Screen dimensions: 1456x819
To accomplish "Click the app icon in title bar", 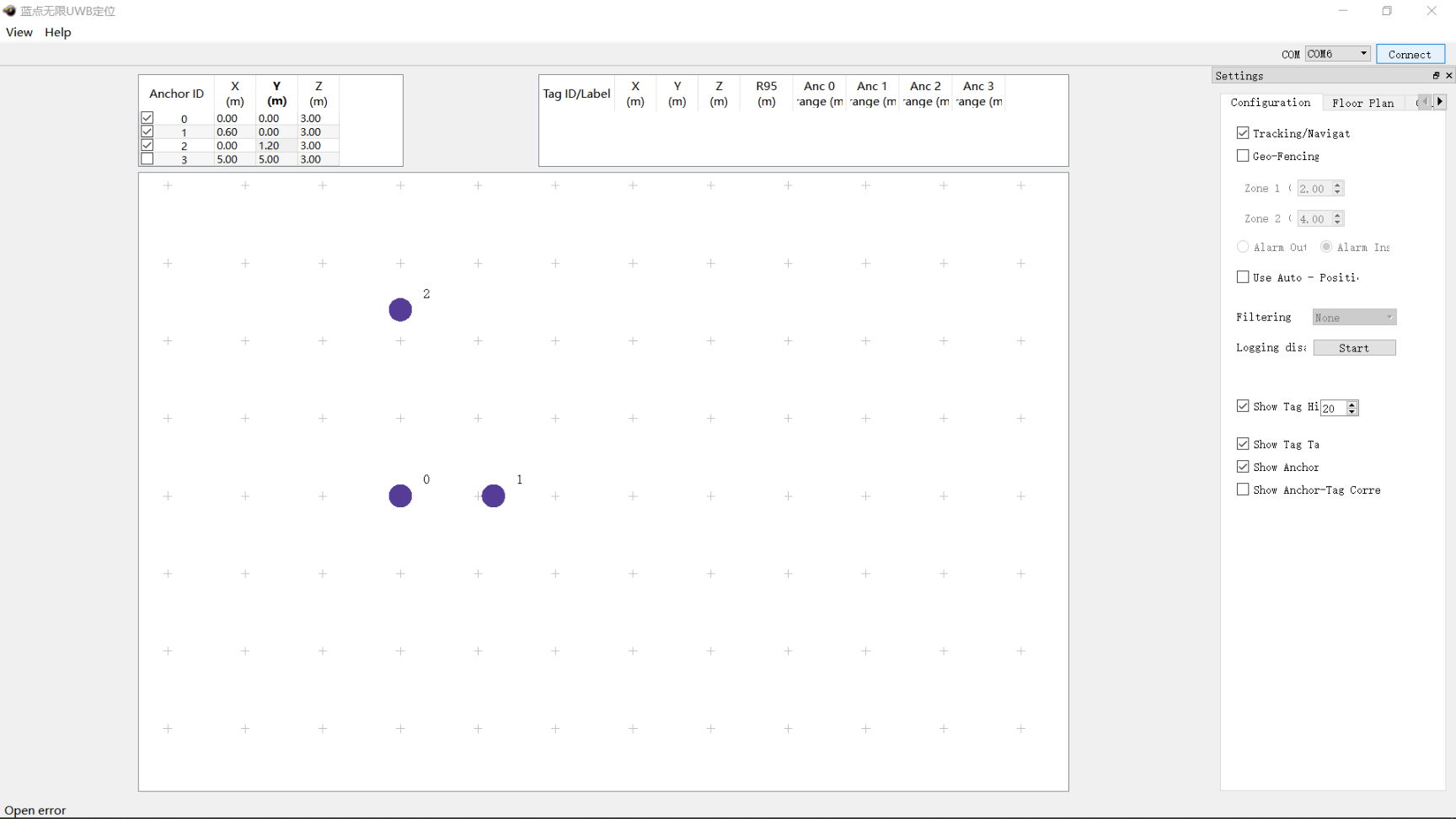I will (10, 11).
